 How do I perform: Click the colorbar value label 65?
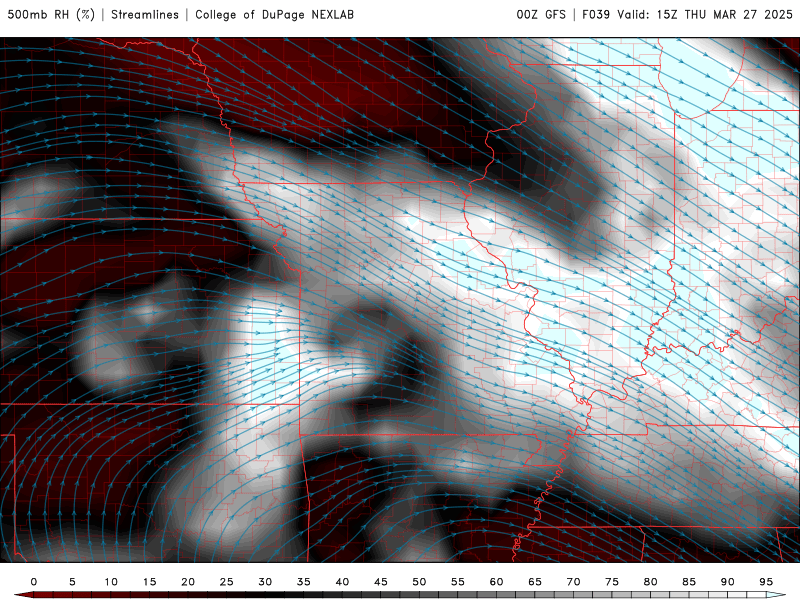(535, 582)
